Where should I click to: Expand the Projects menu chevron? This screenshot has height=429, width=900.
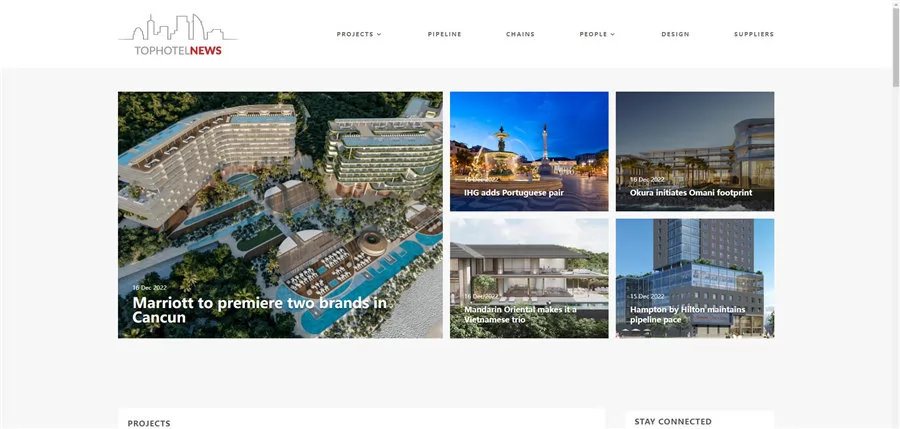pos(379,34)
